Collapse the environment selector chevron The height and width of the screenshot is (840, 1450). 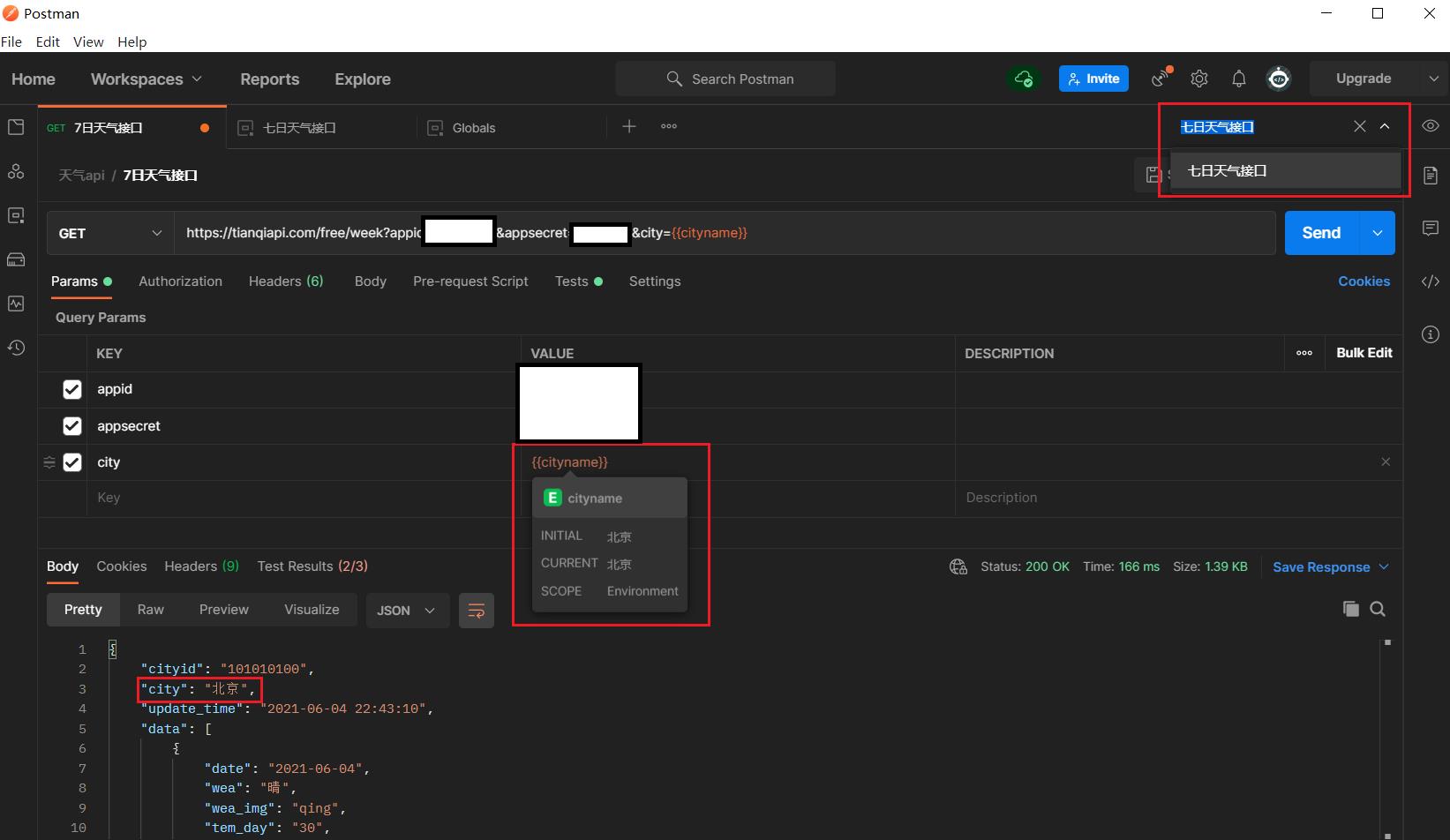click(x=1385, y=126)
